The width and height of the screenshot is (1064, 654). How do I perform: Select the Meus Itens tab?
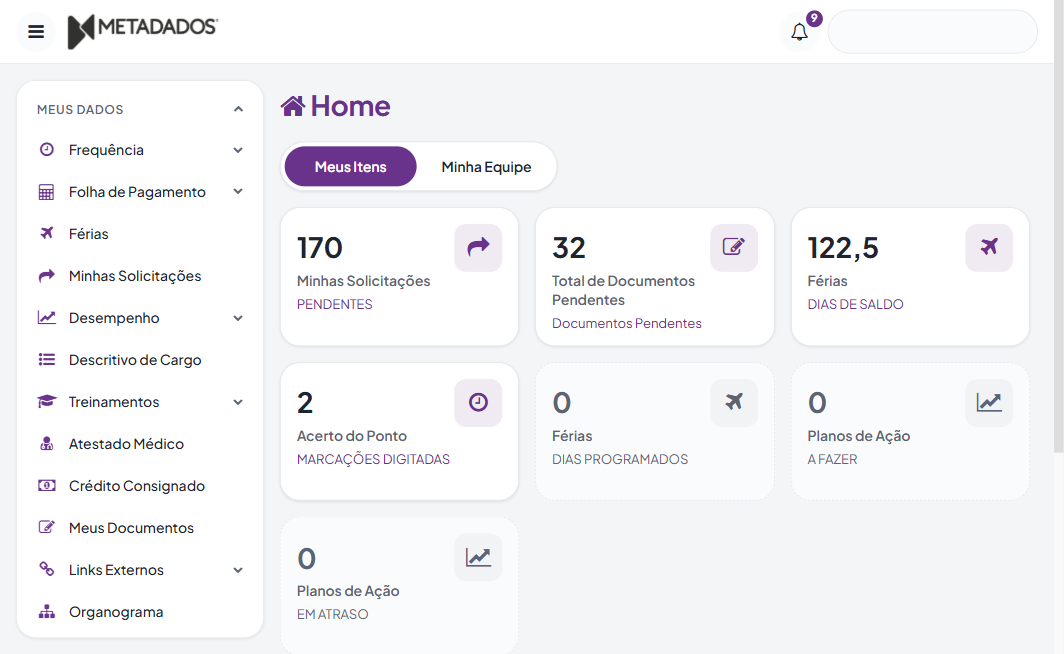click(x=350, y=166)
